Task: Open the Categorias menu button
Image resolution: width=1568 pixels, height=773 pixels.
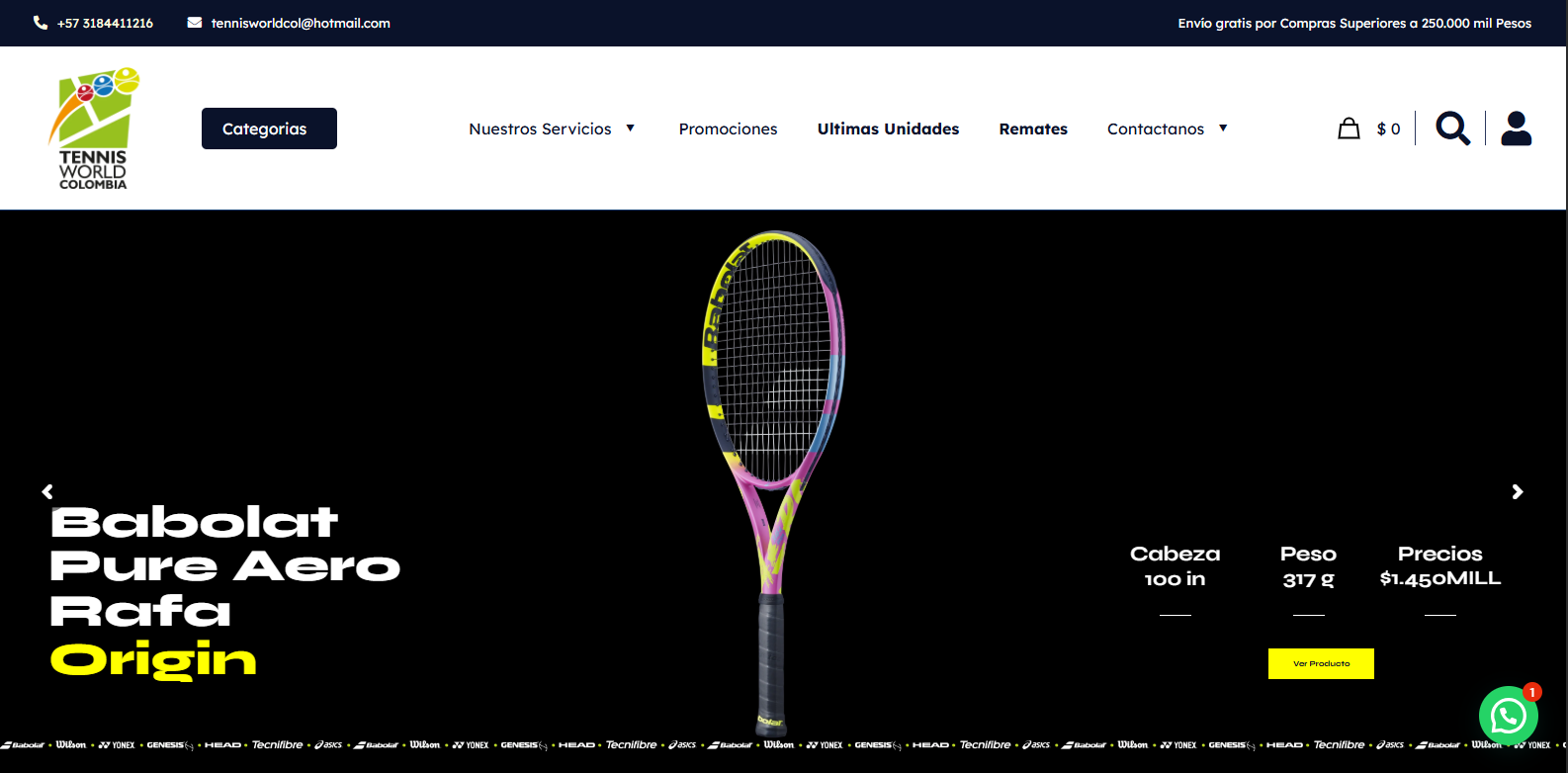Action: pyautogui.click(x=269, y=129)
